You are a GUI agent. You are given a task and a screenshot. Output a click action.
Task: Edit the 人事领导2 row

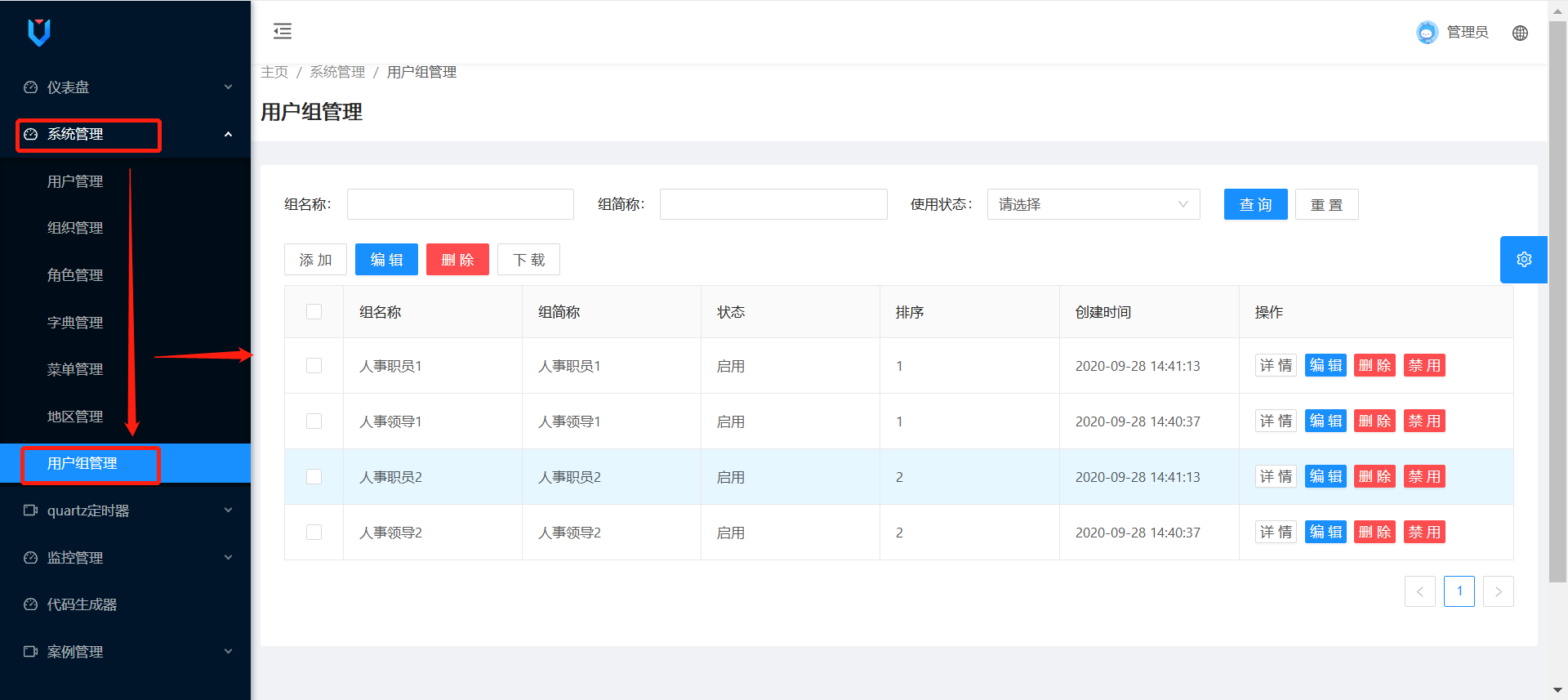point(1325,532)
